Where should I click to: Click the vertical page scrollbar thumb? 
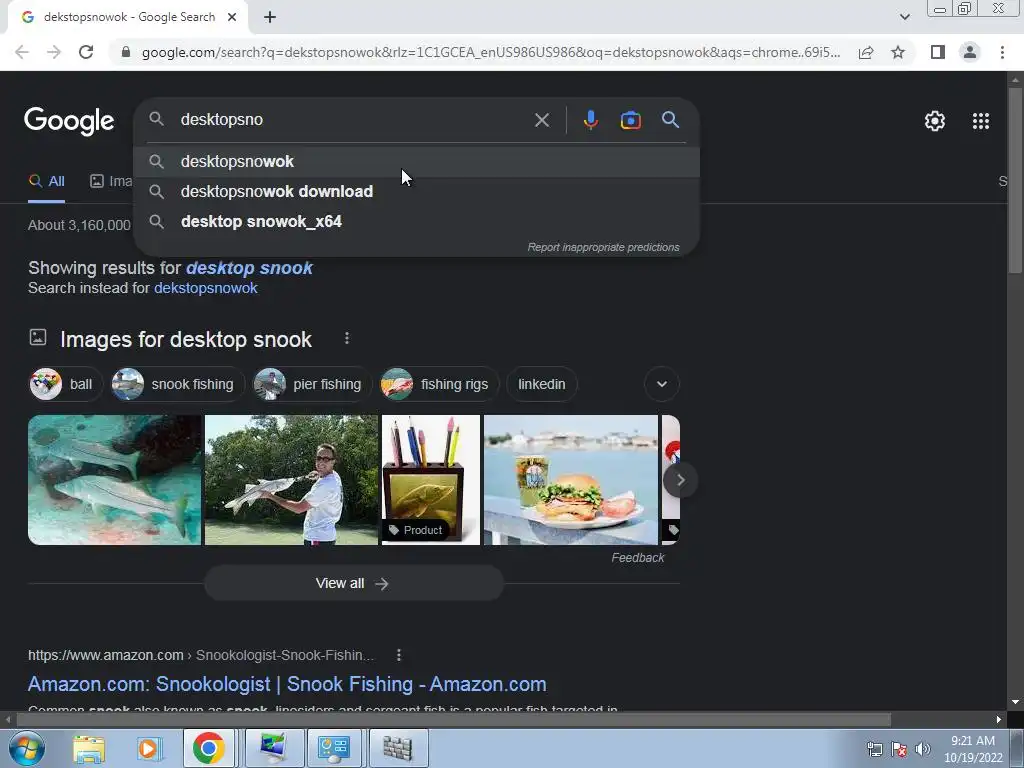[1015, 179]
